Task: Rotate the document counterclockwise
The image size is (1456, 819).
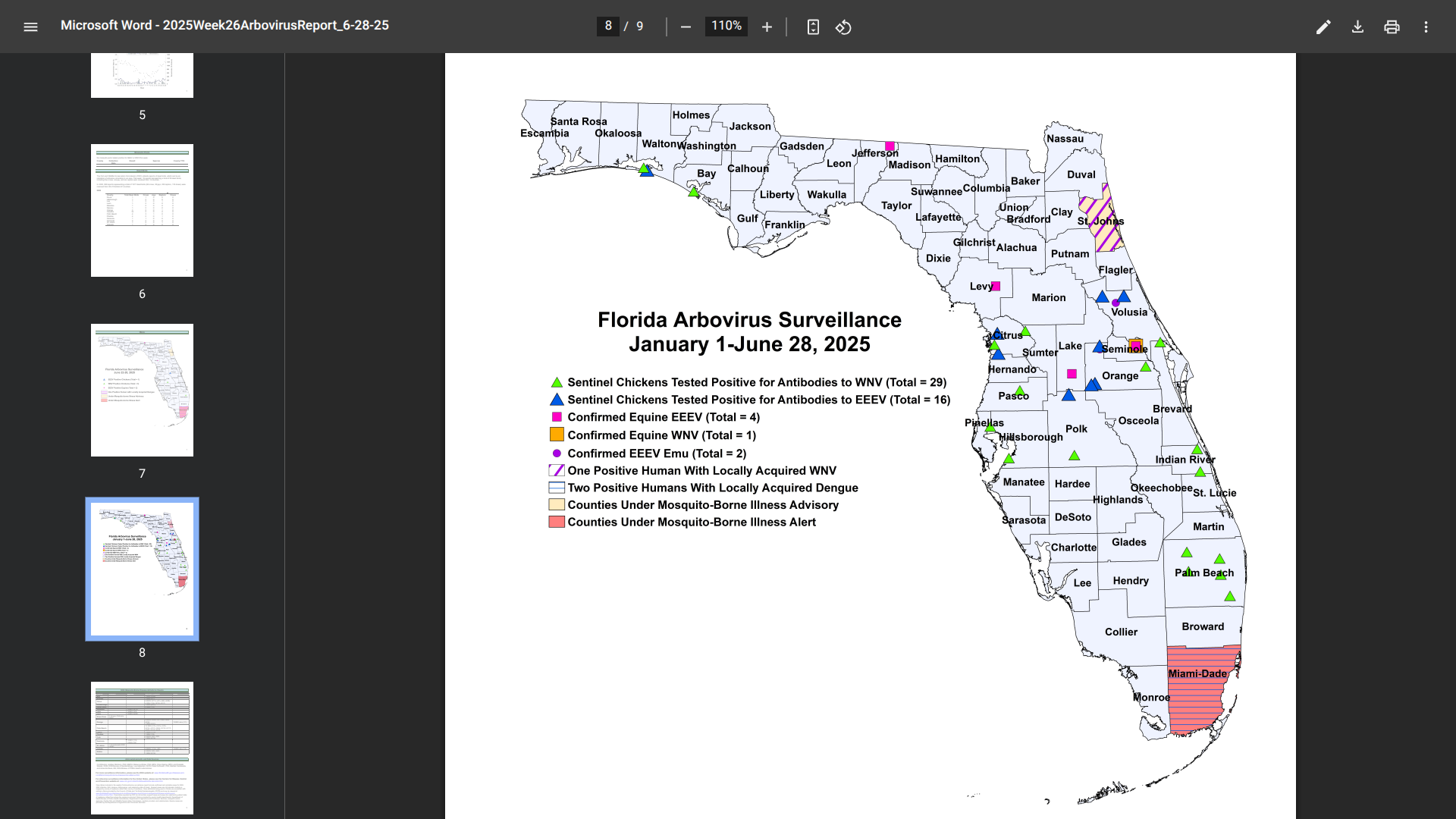Action: pos(843,27)
